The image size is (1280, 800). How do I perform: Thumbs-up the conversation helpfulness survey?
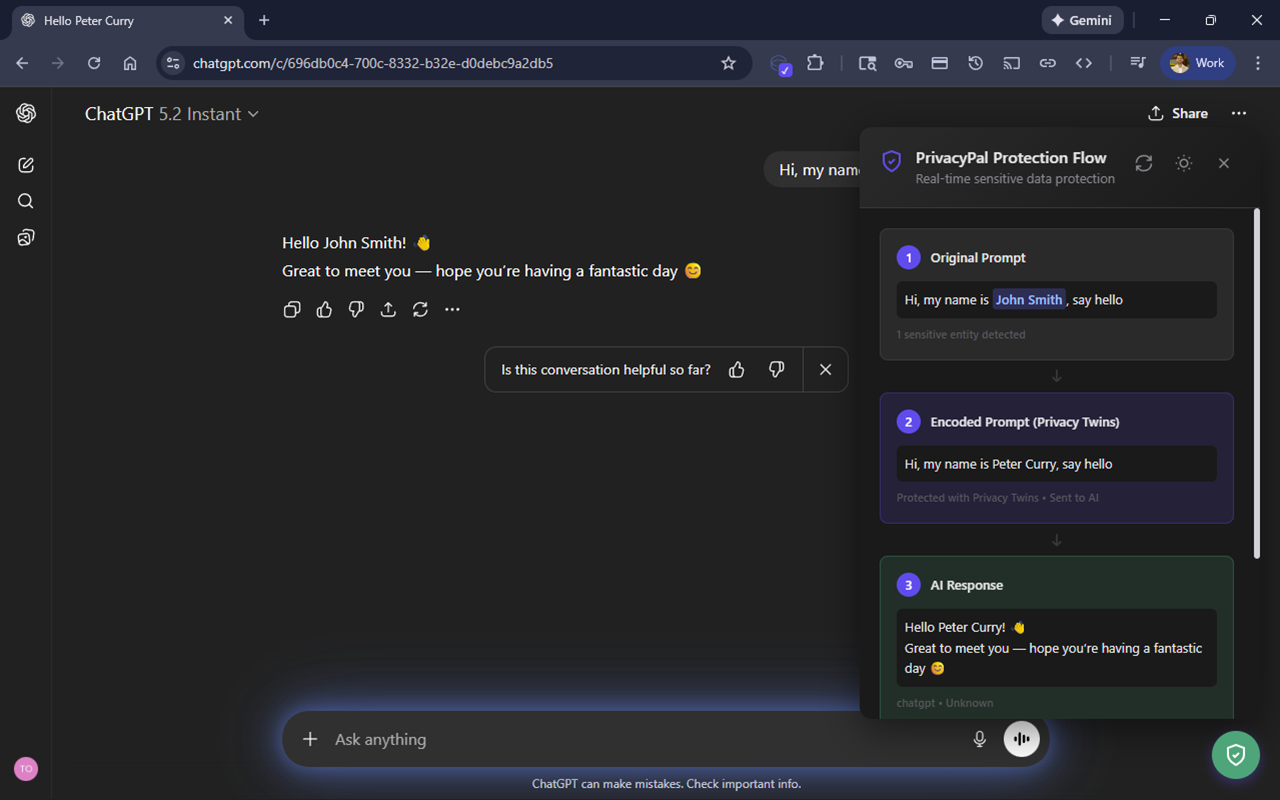(737, 369)
